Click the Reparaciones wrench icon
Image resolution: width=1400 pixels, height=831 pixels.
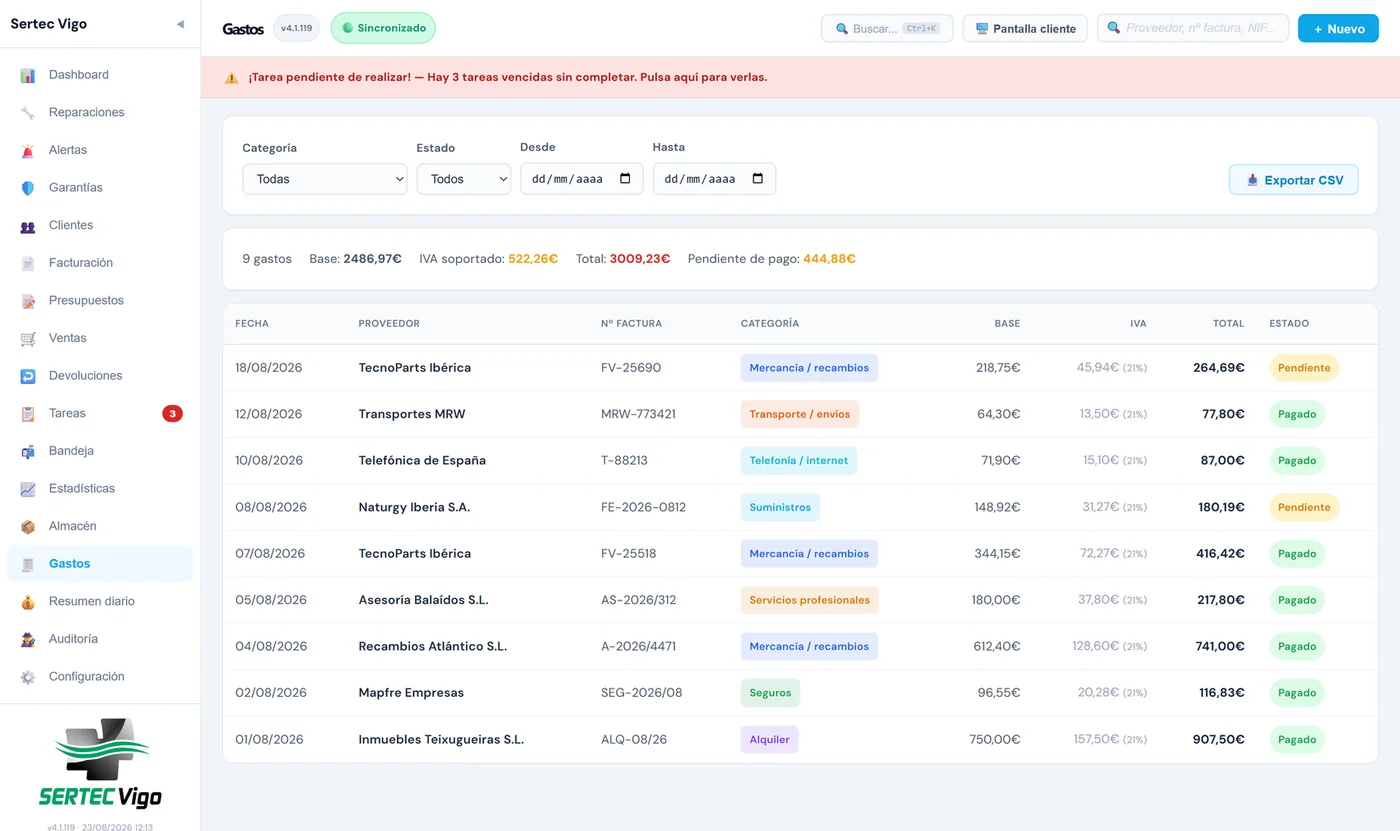(x=28, y=113)
